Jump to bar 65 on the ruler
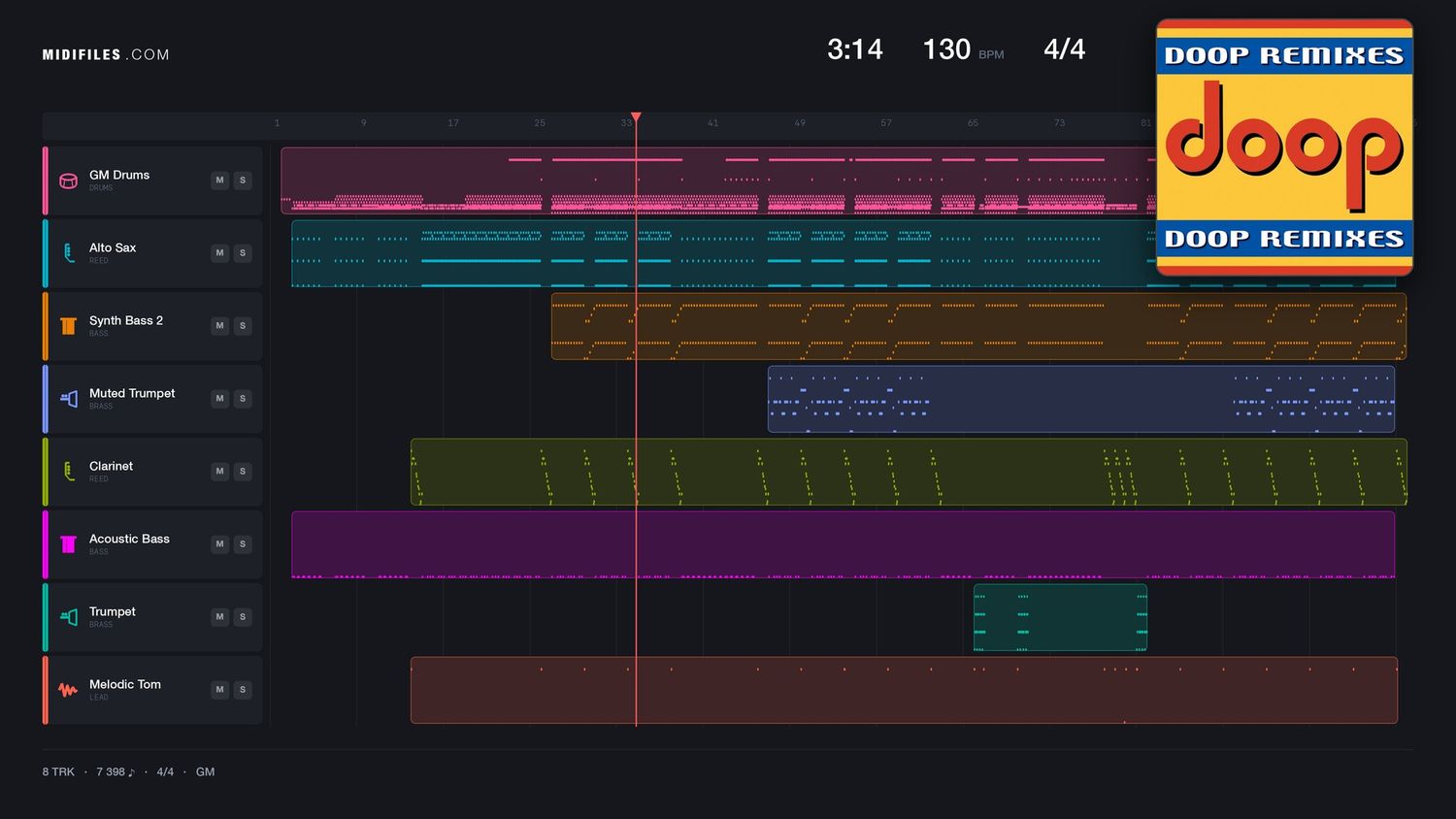The height and width of the screenshot is (819, 1456). pos(973,123)
